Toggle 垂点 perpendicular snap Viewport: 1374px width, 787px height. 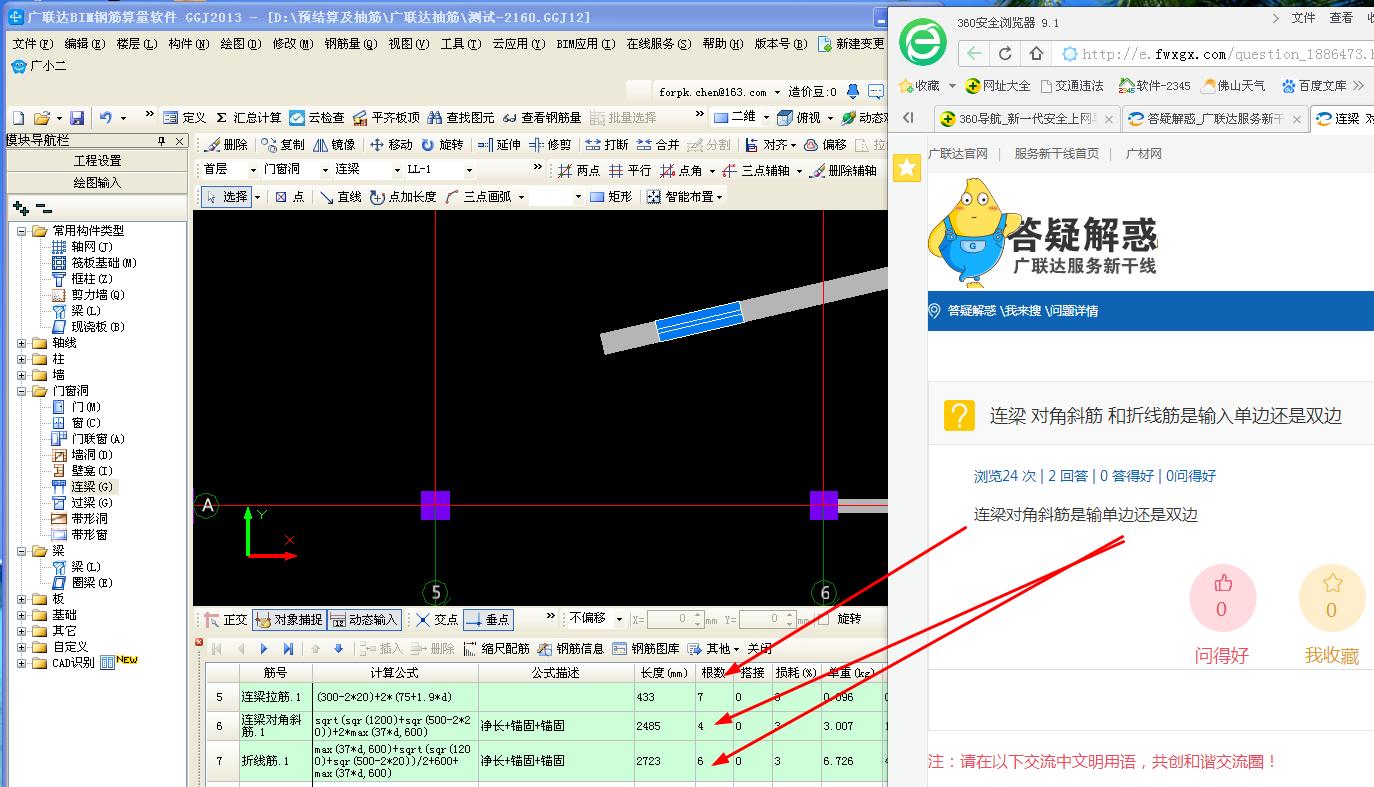488,620
